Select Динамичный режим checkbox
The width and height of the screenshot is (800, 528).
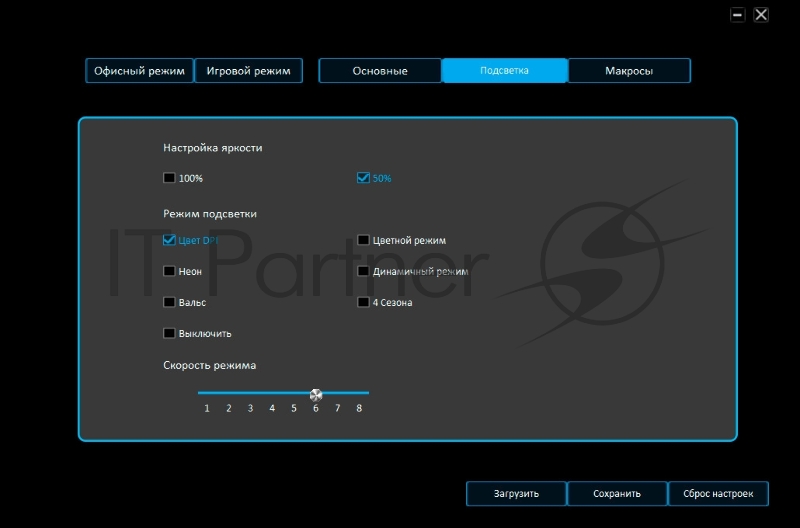pos(364,271)
